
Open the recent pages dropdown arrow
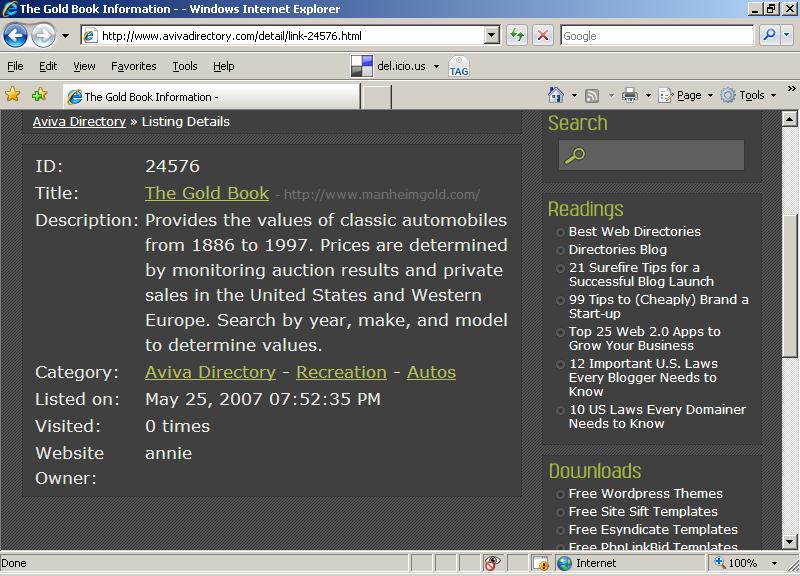pos(65,36)
